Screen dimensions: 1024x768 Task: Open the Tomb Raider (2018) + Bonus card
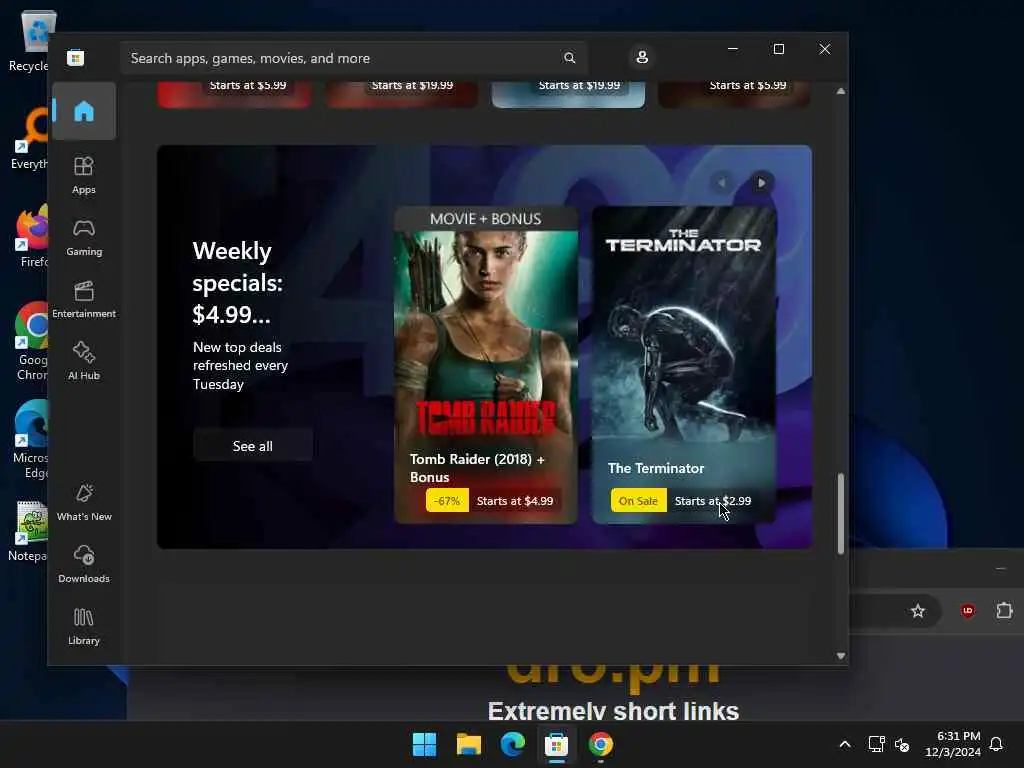tap(486, 364)
